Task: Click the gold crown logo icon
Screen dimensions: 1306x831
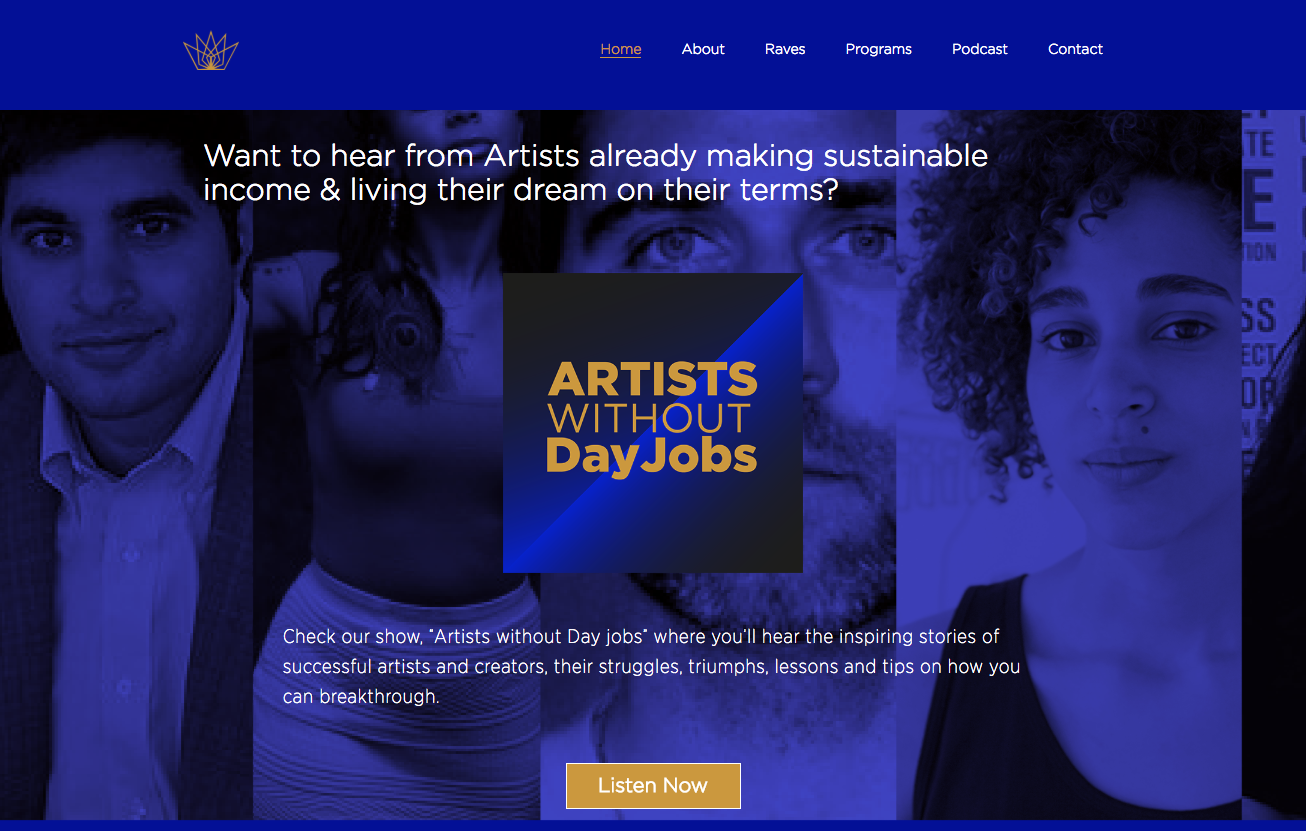Action: pyautogui.click(x=211, y=50)
